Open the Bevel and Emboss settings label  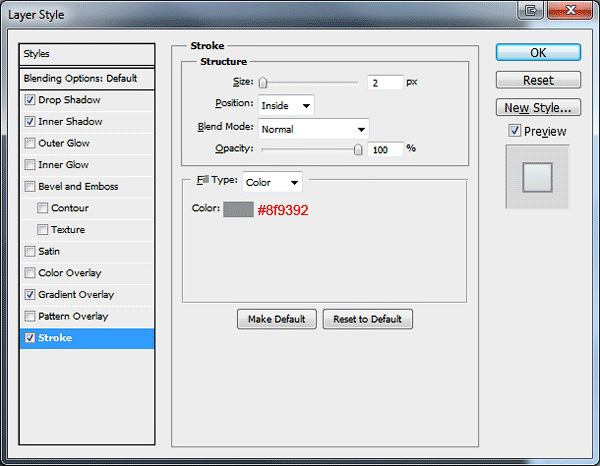point(78,186)
